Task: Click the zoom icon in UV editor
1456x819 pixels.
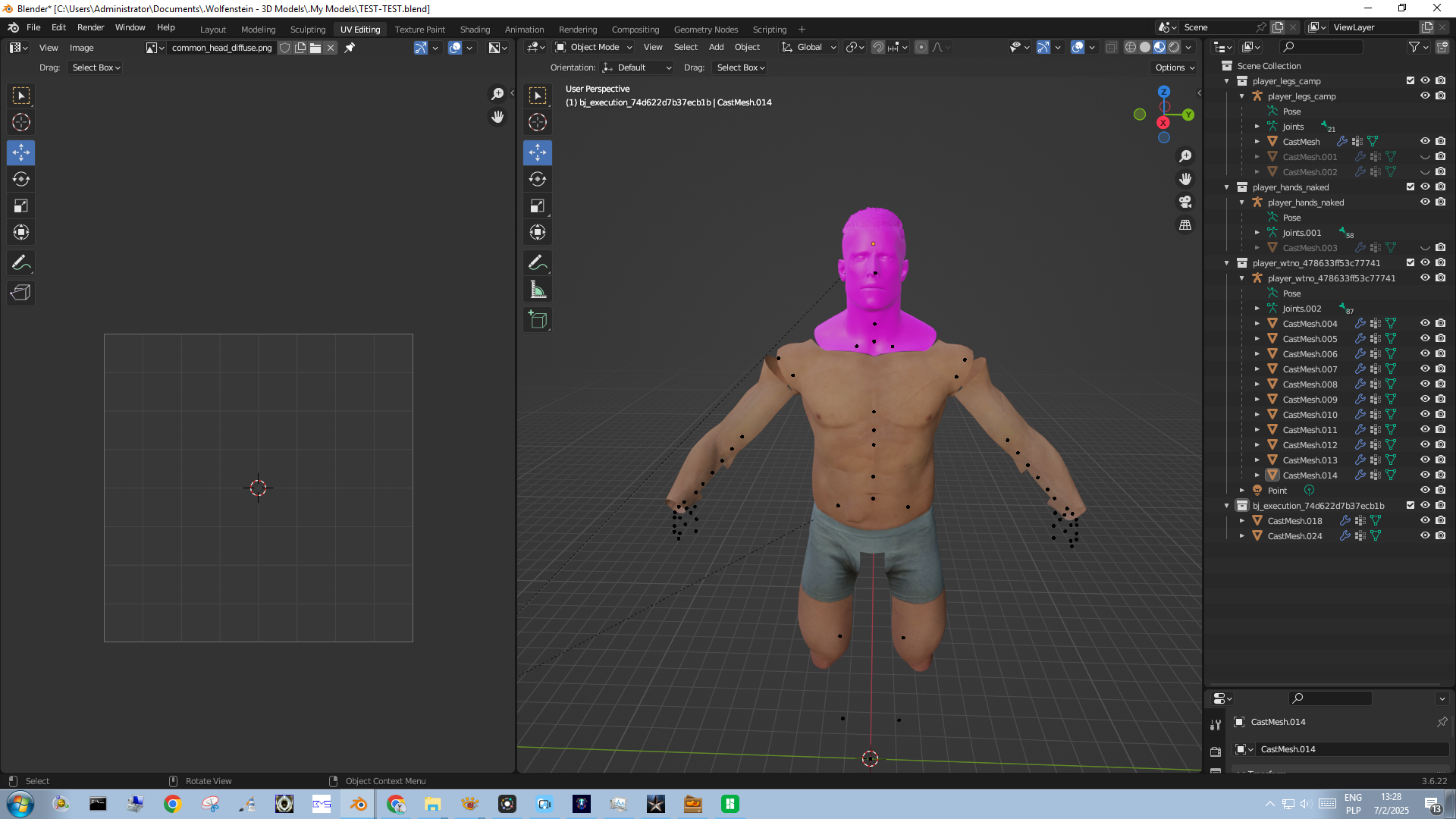Action: (x=497, y=94)
